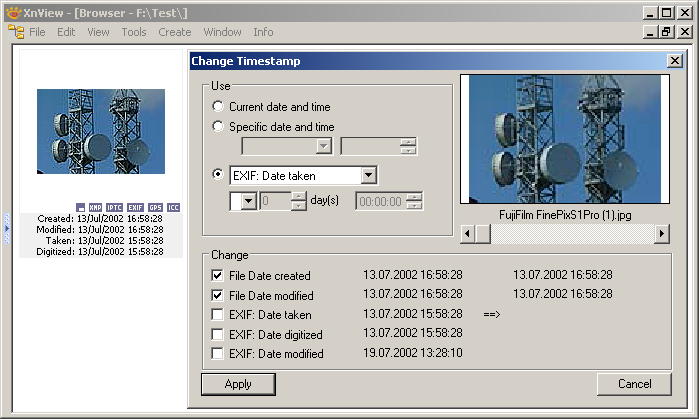
Task: Open the Create menu
Action: [x=174, y=32]
